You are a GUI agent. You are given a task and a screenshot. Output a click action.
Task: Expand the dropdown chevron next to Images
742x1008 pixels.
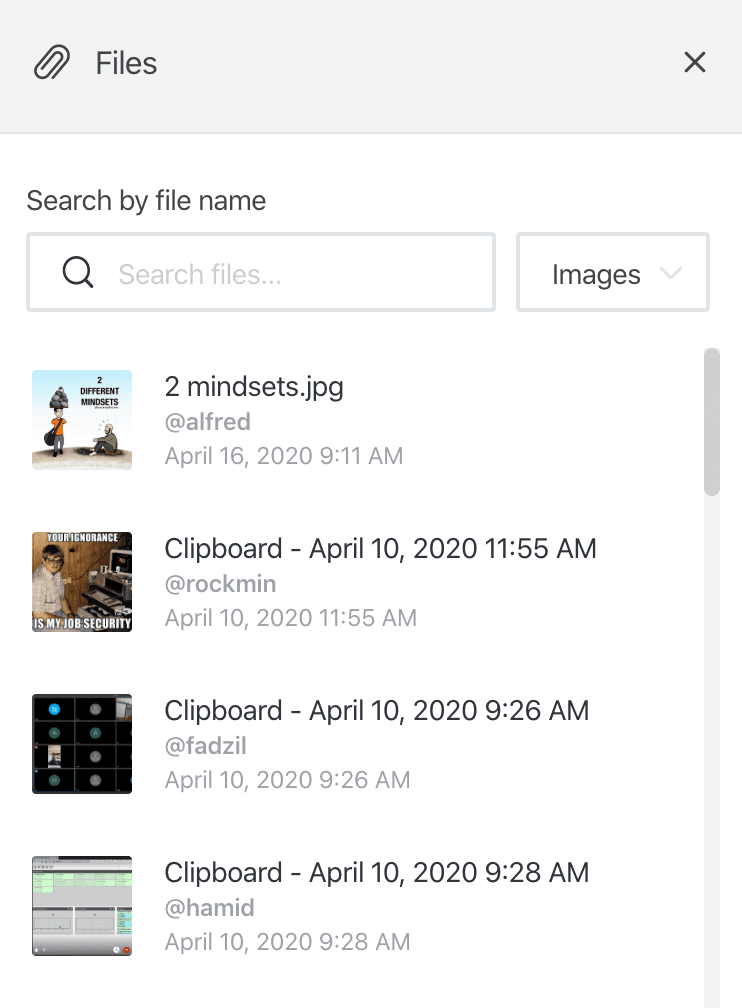click(x=671, y=273)
